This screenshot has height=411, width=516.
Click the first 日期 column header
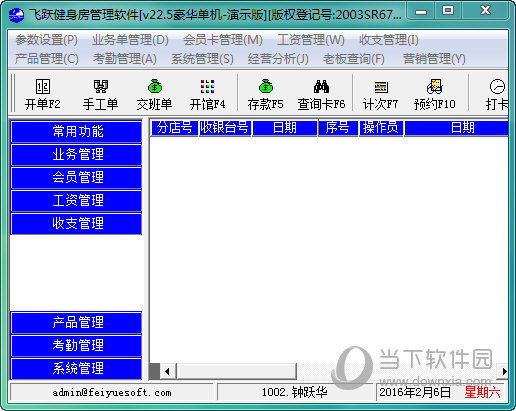tap(285, 128)
